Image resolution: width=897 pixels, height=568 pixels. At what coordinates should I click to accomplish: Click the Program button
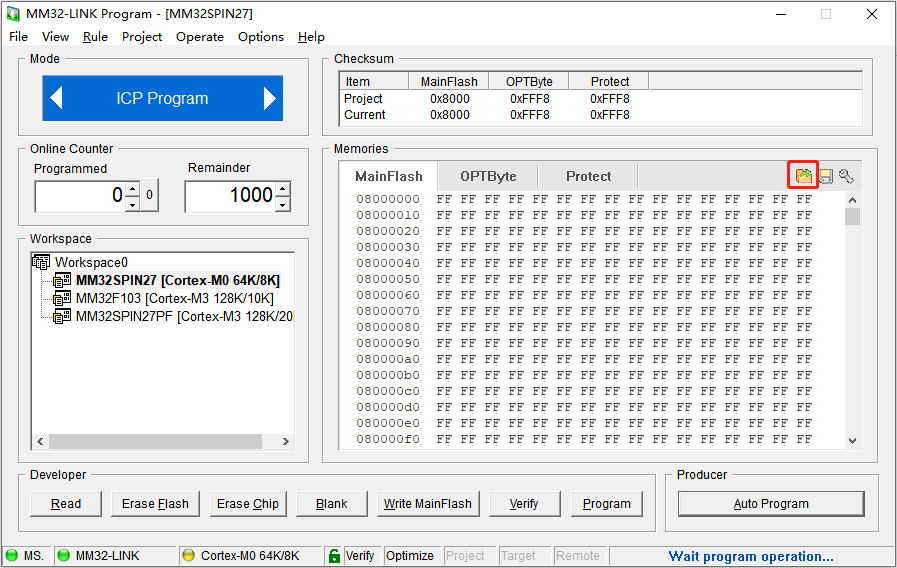606,504
